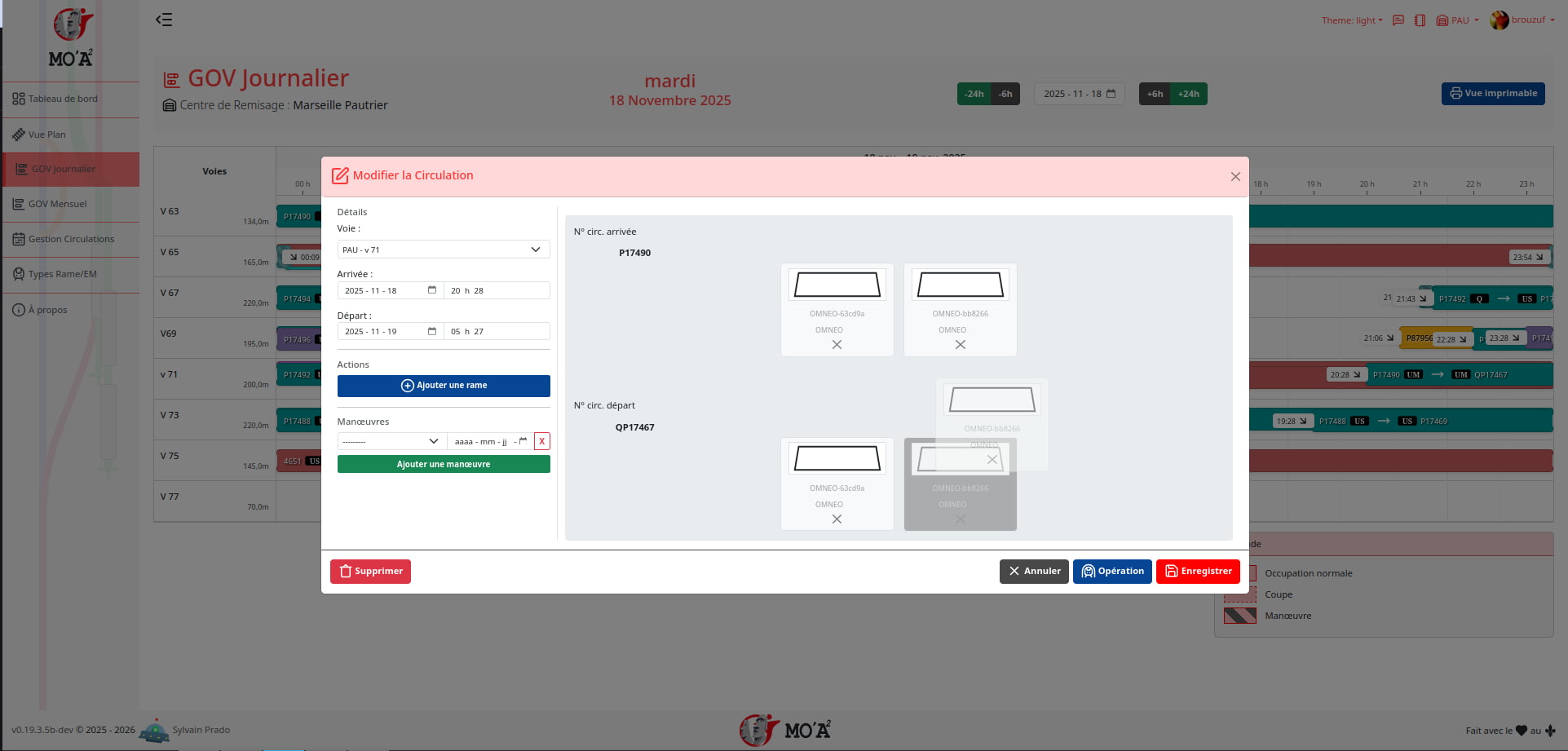This screenshot has height=751, width=1568.
Task: Collapse the sidebar with the menu icon
Action: tap(164, 20)
